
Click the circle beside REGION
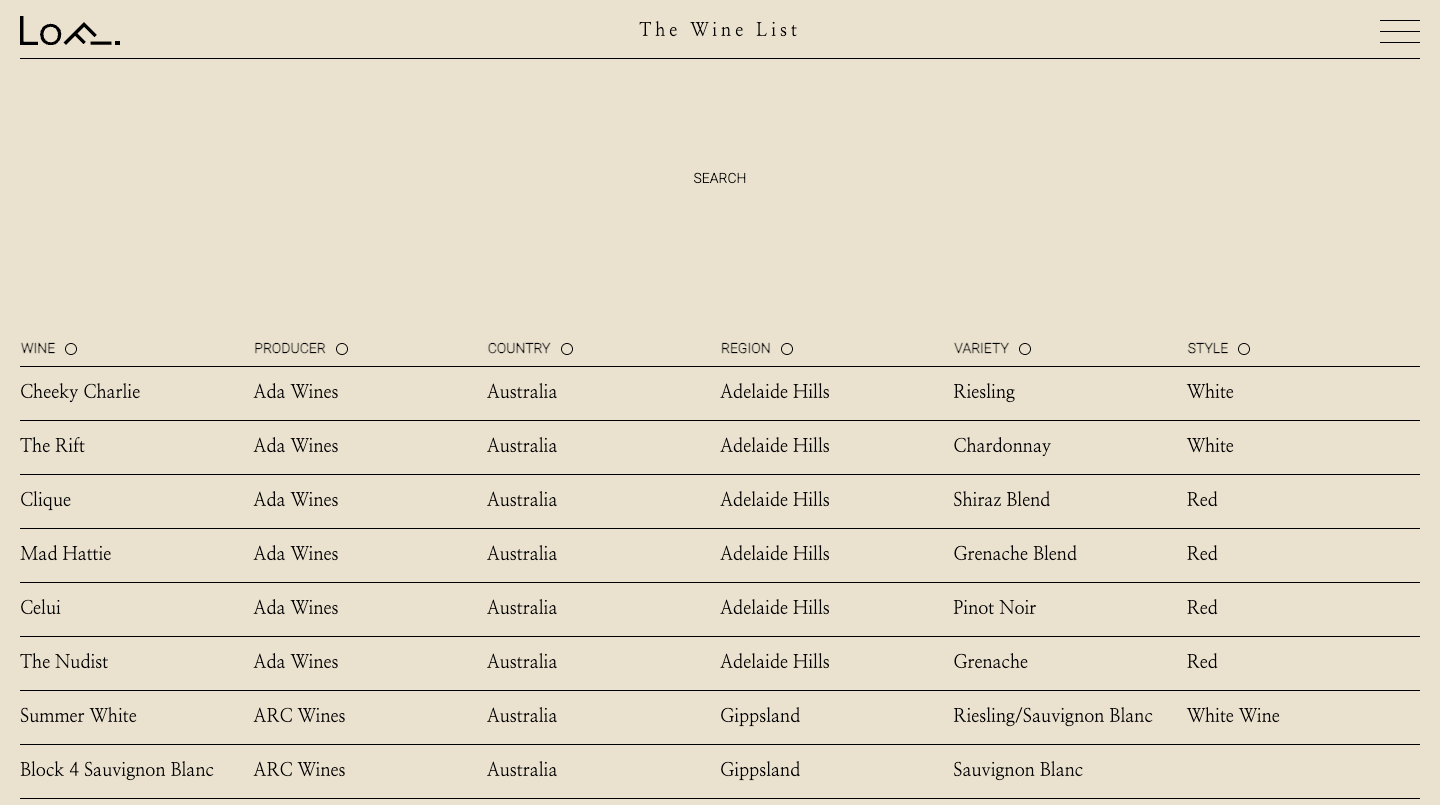(x=787, y=349)
